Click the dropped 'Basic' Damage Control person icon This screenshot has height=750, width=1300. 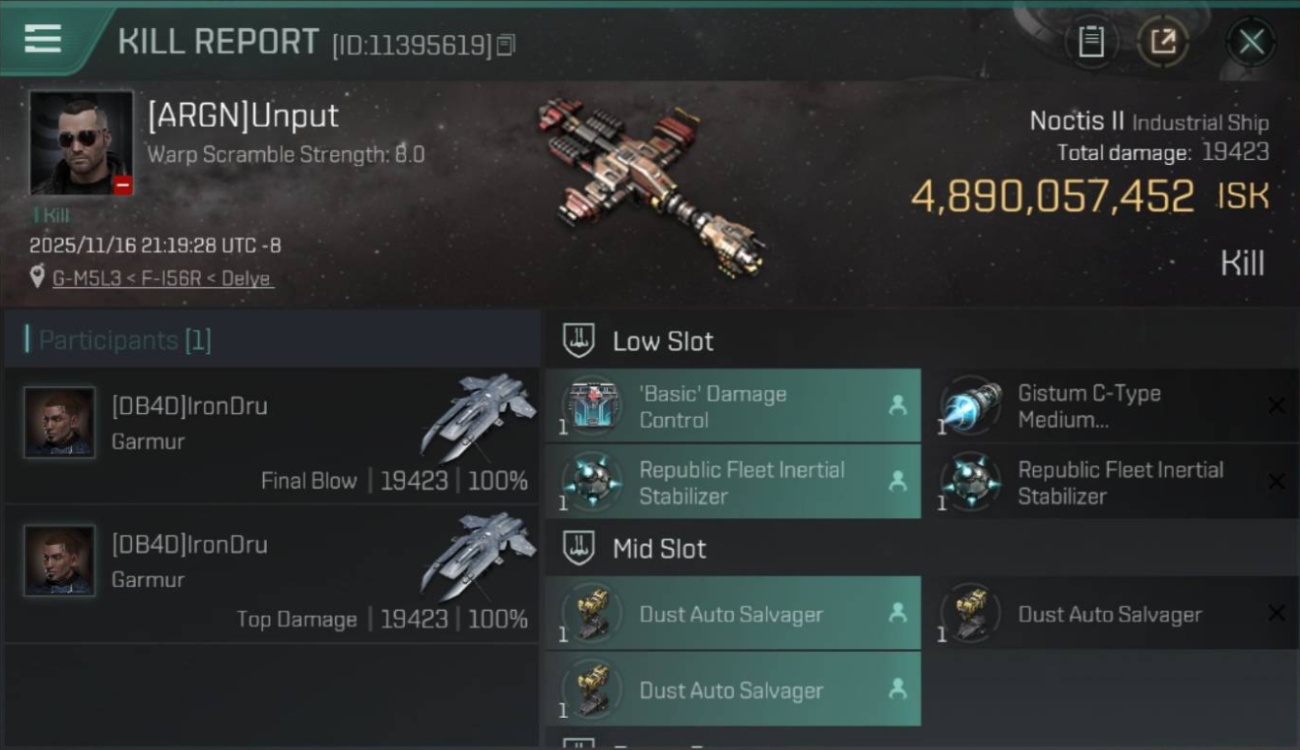tap(897, 405)
